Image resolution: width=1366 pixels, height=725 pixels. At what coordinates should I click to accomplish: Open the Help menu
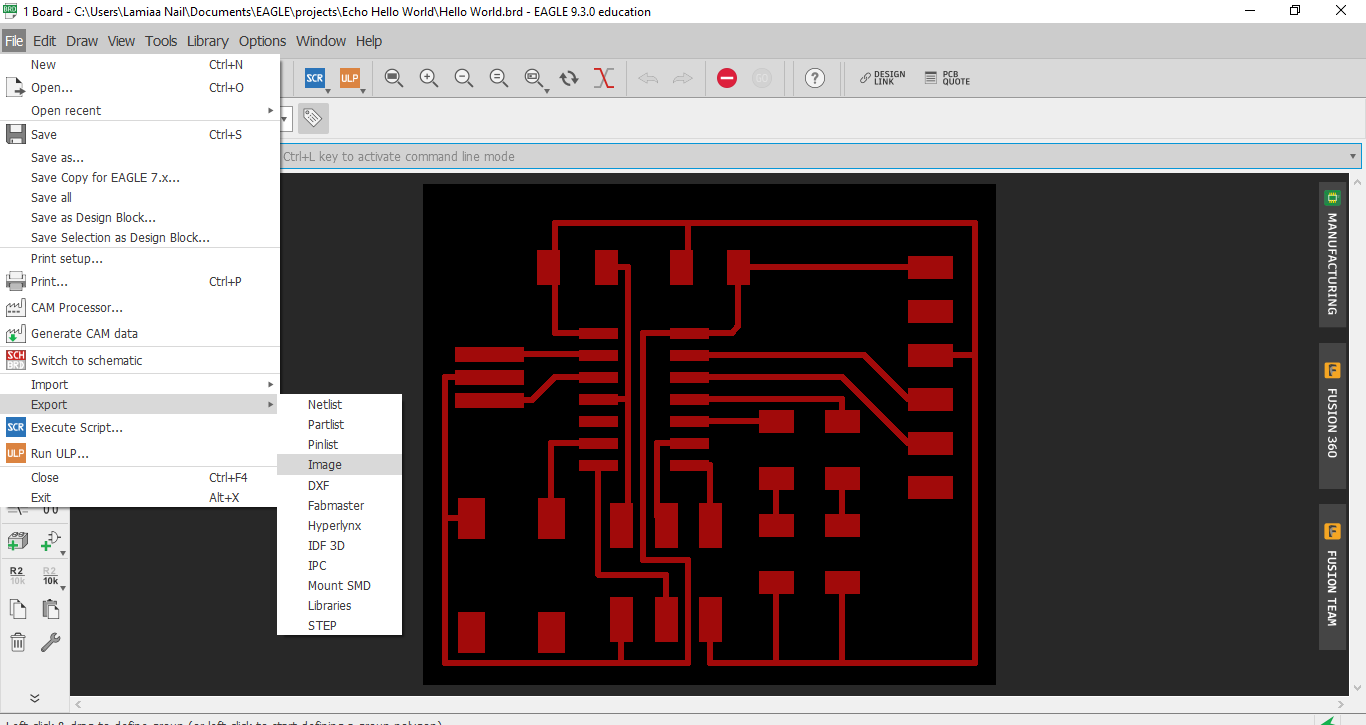click(x=369, y=41)
